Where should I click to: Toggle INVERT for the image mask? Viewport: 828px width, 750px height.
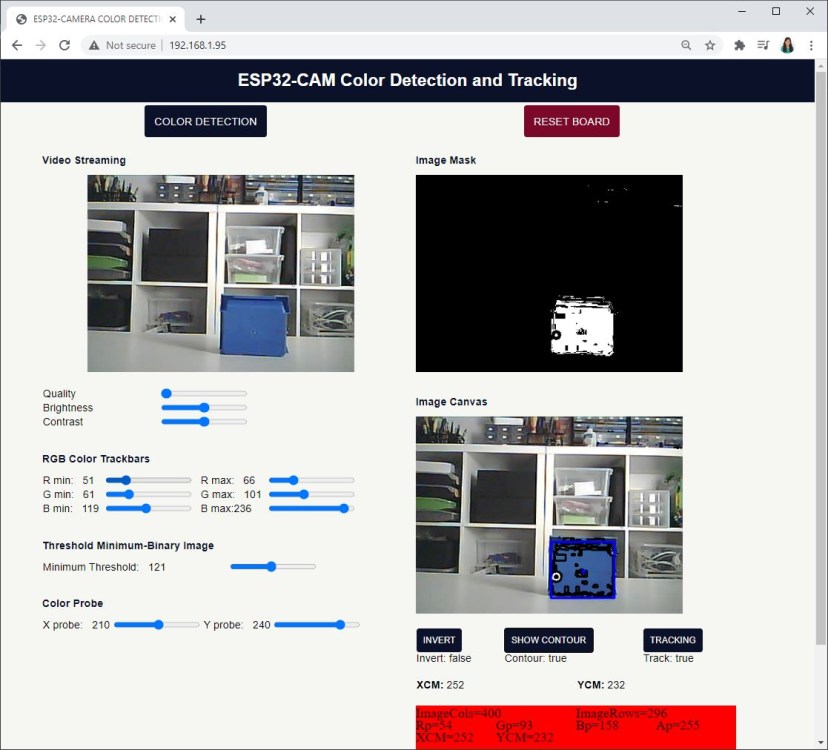(438, 640)
